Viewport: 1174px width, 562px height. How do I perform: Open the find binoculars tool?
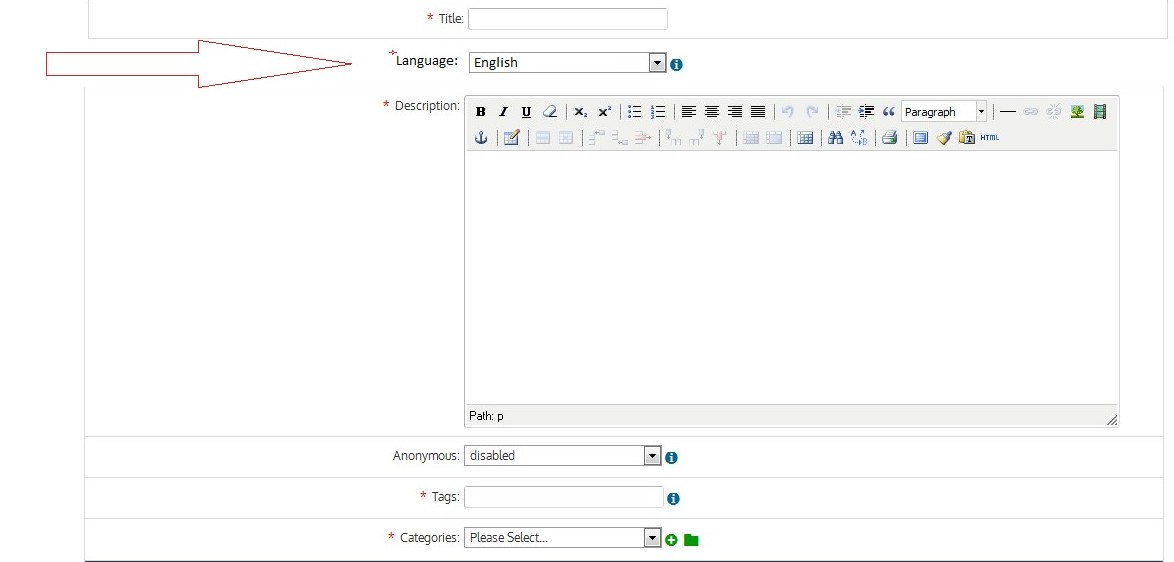pos(835,138)
